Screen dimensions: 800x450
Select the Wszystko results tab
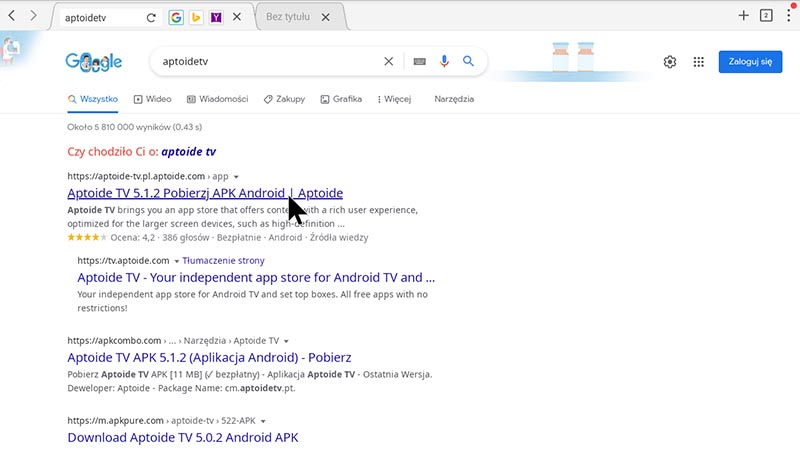coord(93,99)
